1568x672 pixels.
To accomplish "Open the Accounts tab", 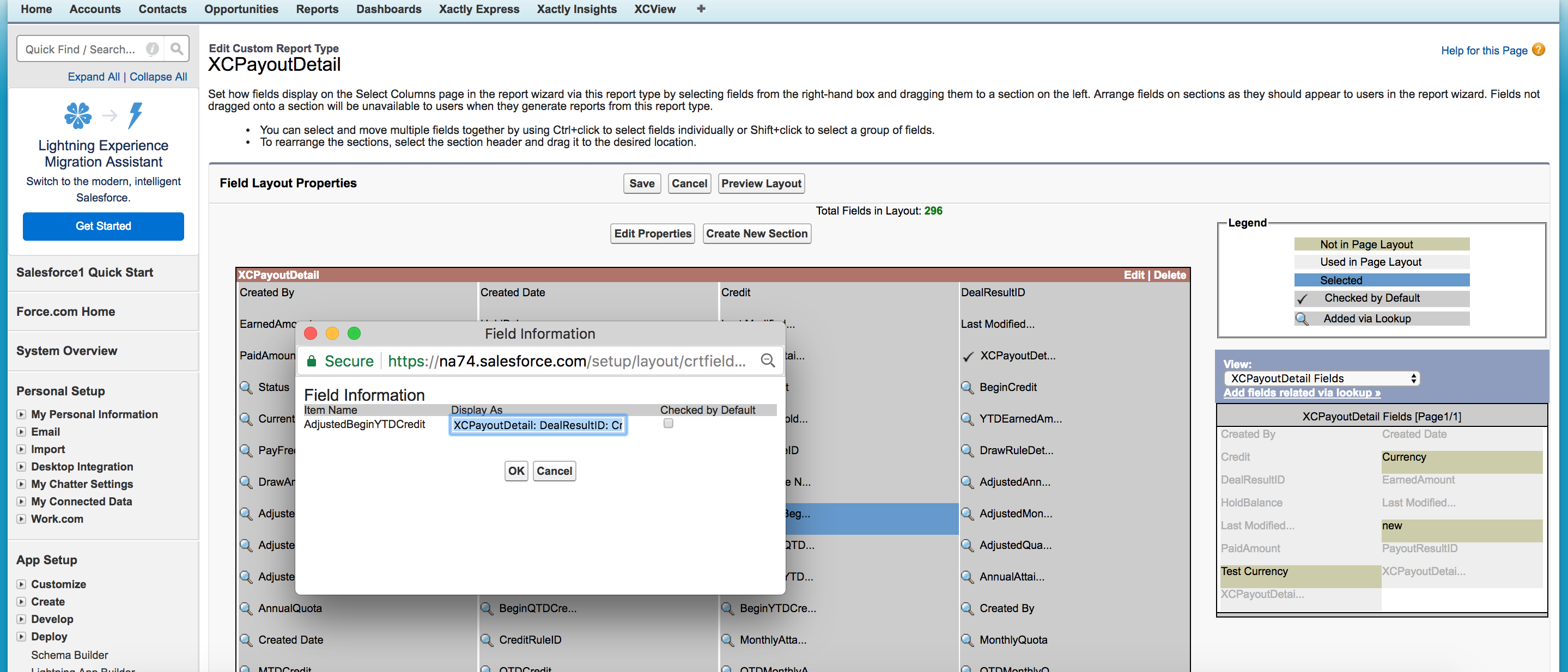I will 95,9.
